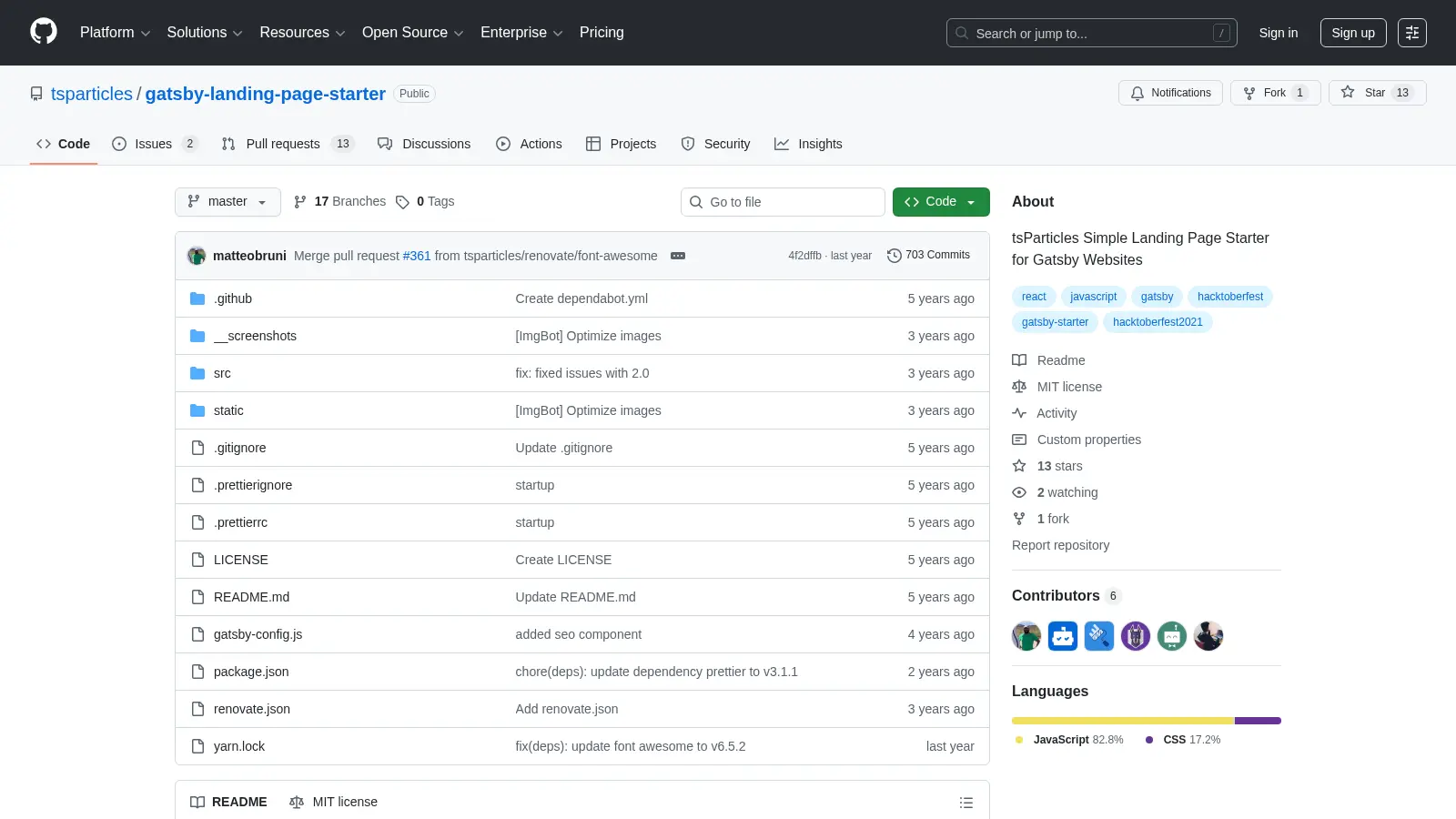Expand the Enterprise menu
The image size is (1456, 819).
pos(521,33)
